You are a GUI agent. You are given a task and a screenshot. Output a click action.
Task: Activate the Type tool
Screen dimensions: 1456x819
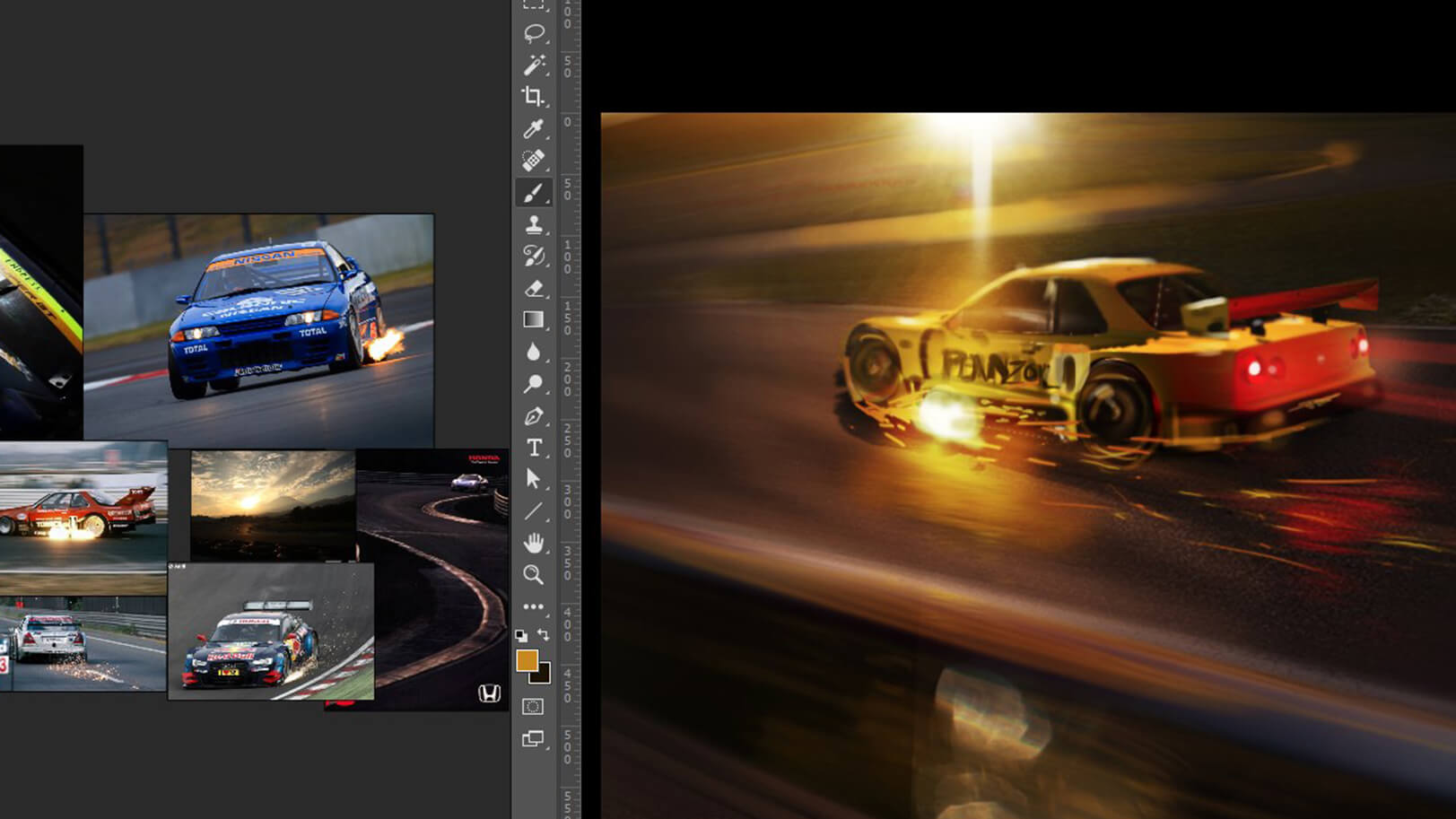534,448
